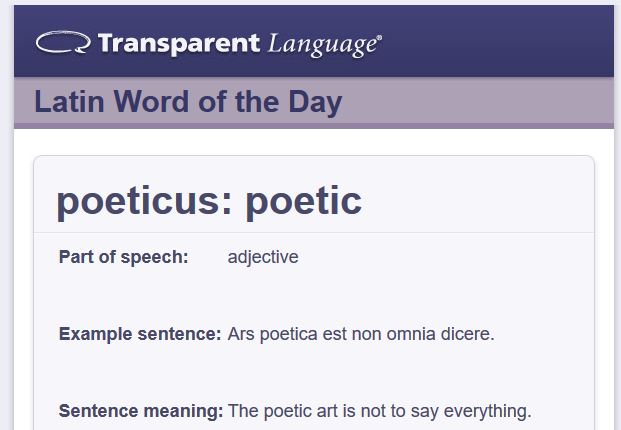Select the "Latin Word of the Day" title

pos(188,102)
